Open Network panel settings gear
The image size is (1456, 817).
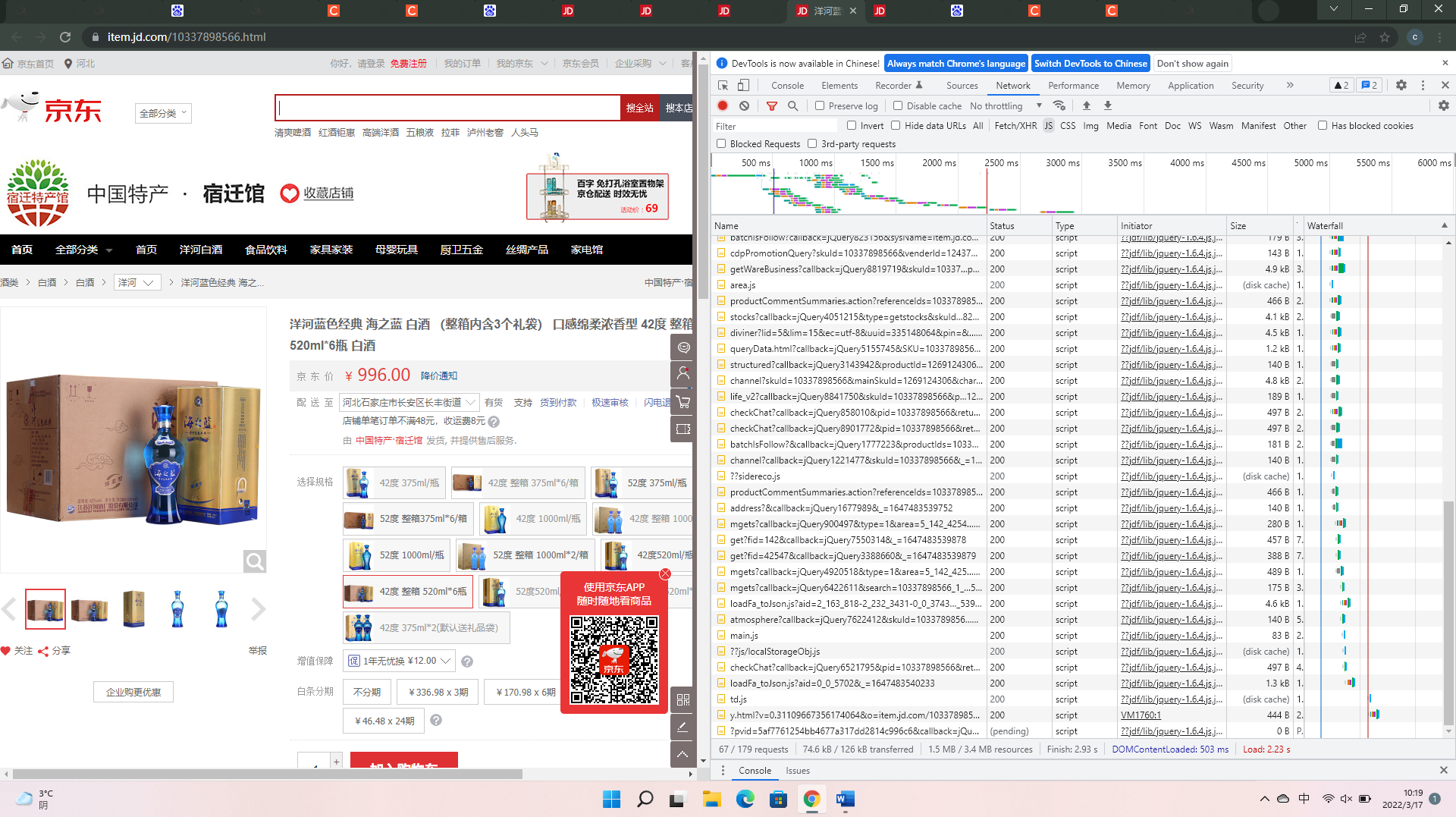coord(1444,106)
